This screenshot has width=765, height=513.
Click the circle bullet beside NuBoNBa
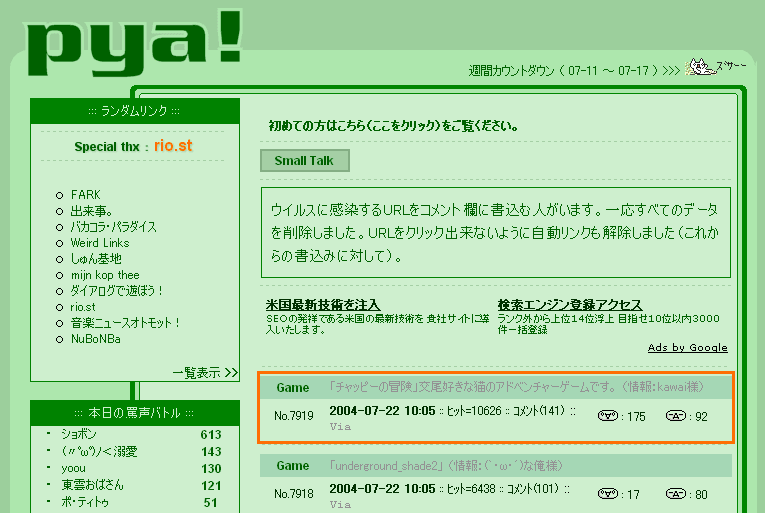[59, 339]
